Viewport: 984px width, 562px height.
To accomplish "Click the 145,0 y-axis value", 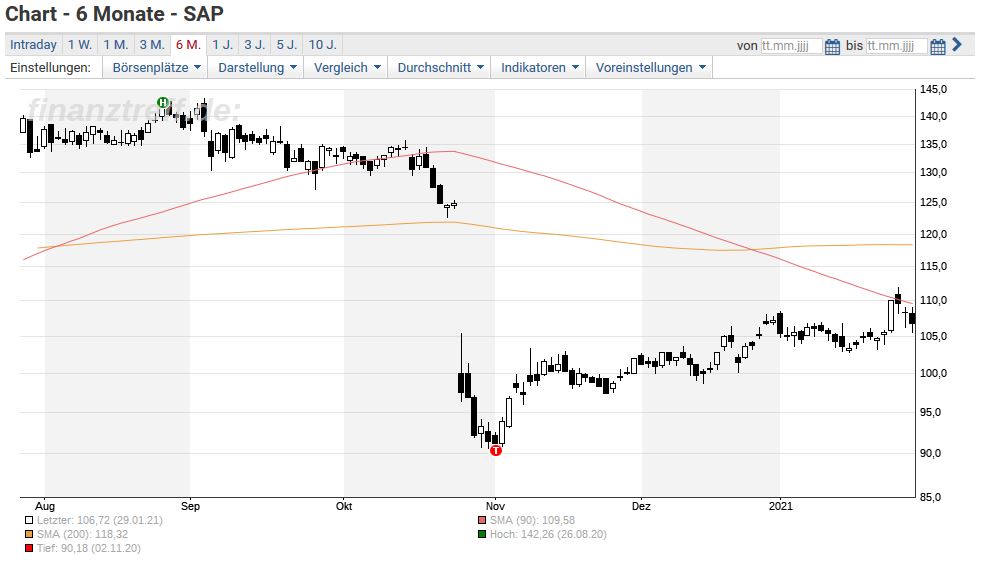I will tap(933, 90).
